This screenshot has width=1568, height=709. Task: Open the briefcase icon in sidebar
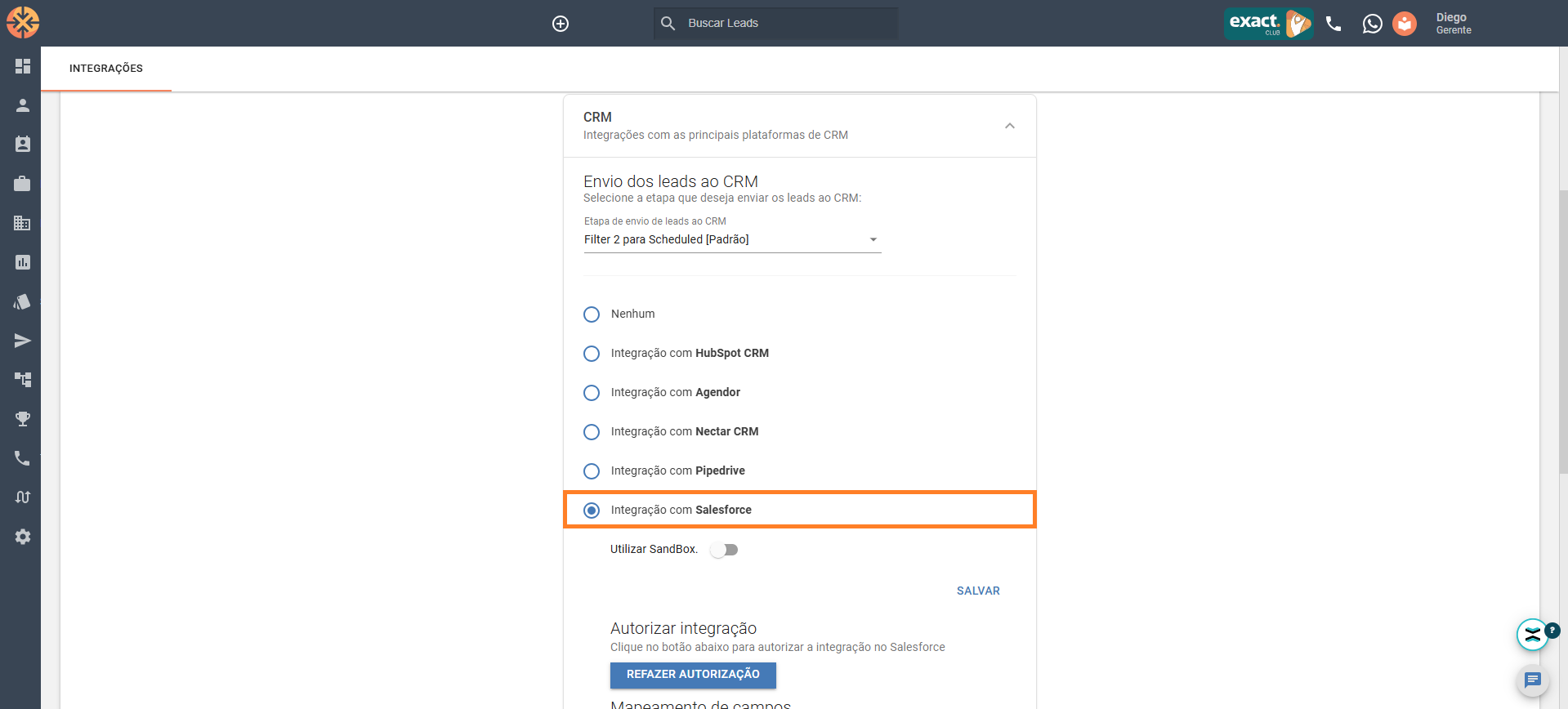[23, 184]
